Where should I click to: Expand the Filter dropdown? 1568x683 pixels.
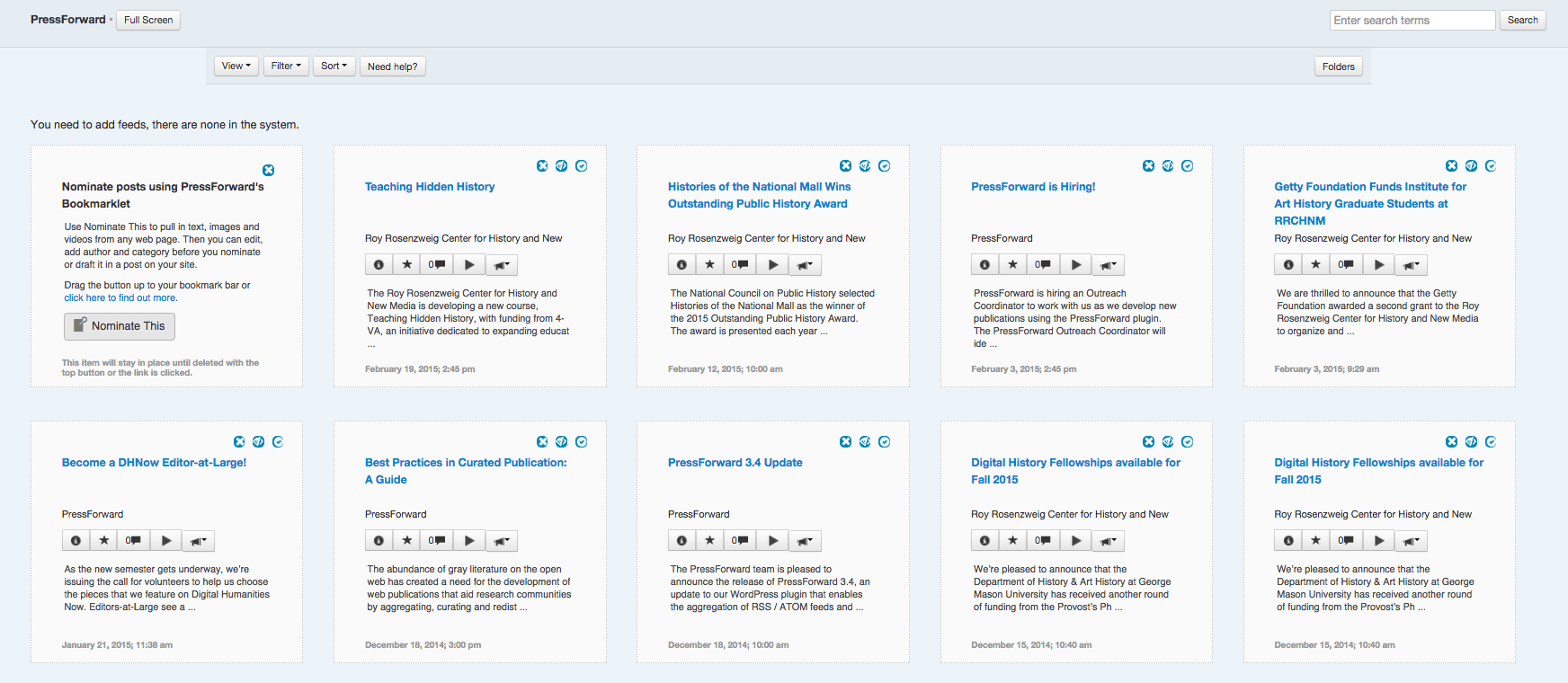tap(286, 67)
